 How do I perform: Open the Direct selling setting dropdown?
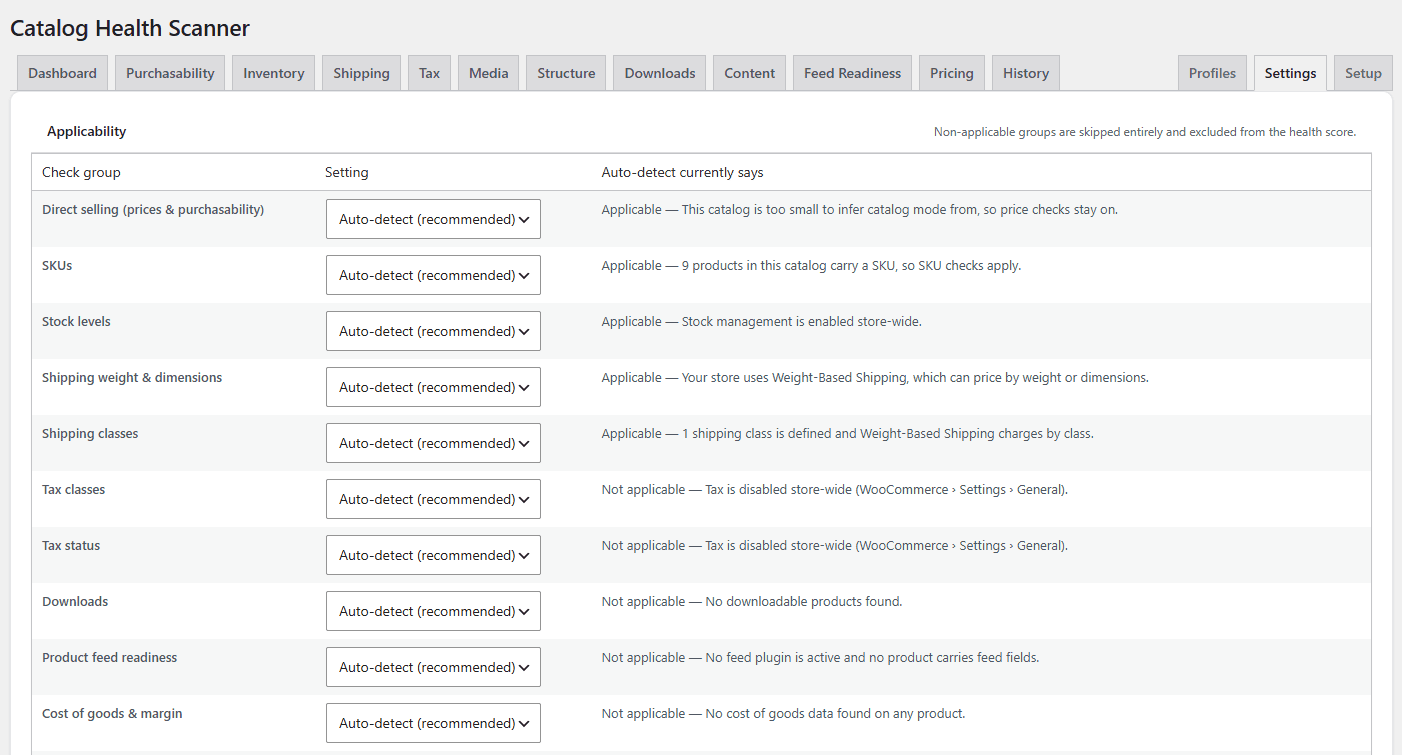pyautogui.click(x=433, y=219)
